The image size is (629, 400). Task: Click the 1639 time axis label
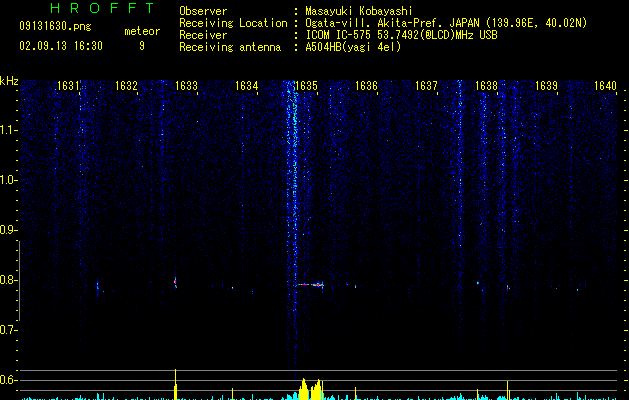[546, 86]
